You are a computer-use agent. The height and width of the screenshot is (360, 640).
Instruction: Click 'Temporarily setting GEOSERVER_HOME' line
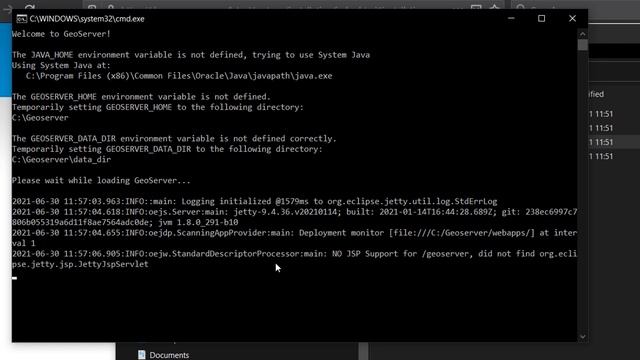tap(158, 107)
